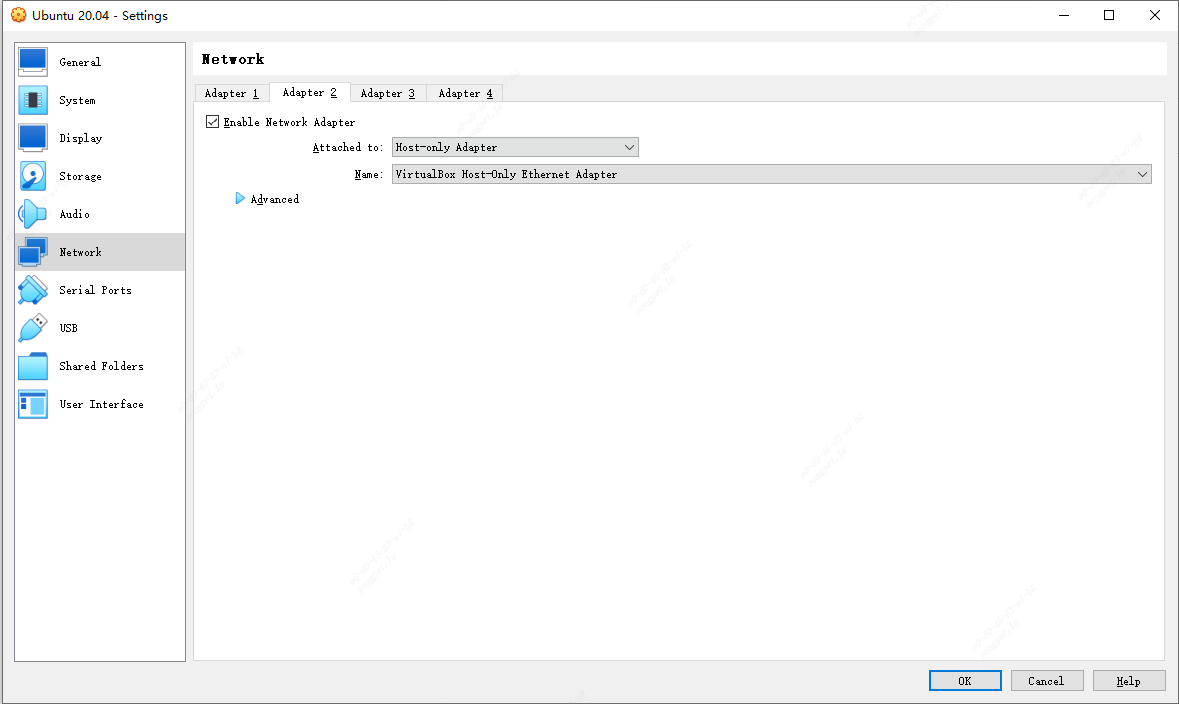Click the Cancel button
The image size is (1179, 704).
tap(1047, 681)
